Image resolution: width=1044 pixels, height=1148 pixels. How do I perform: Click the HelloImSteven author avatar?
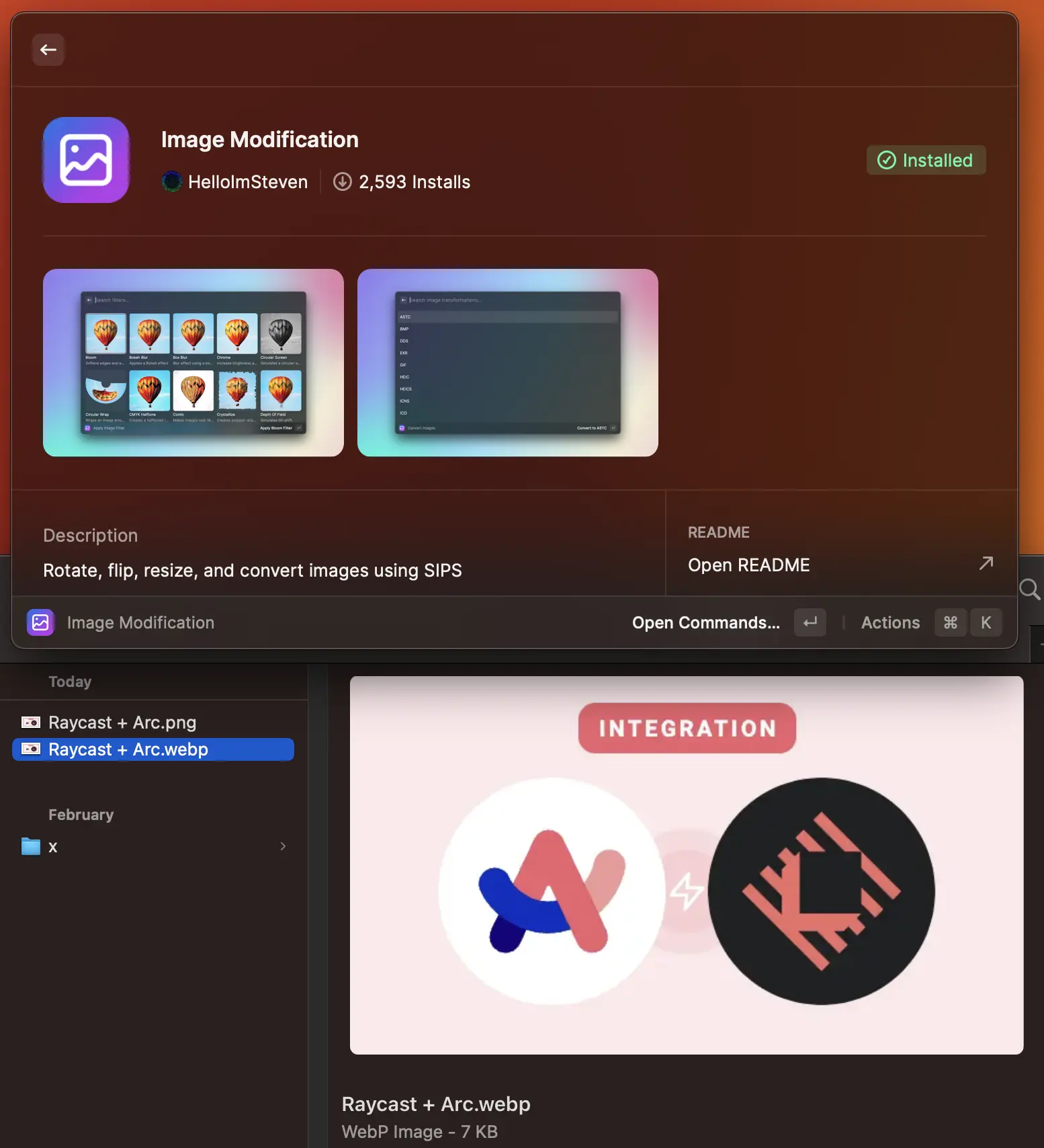pos(172,181)
